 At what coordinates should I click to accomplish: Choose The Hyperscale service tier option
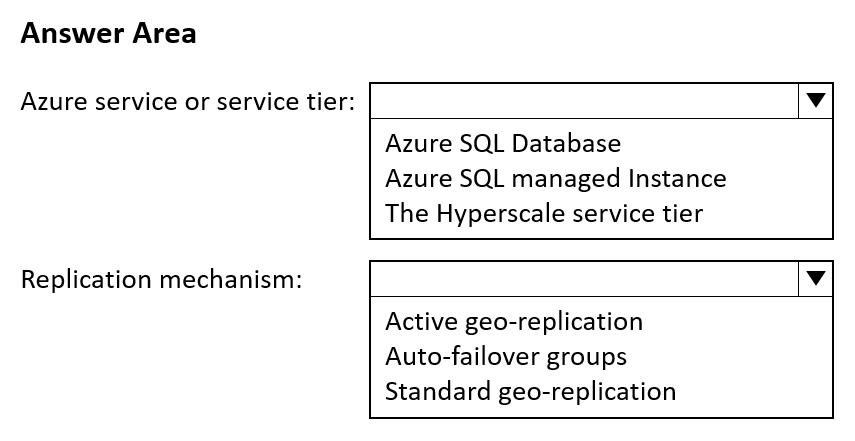[x=544, y=213]
